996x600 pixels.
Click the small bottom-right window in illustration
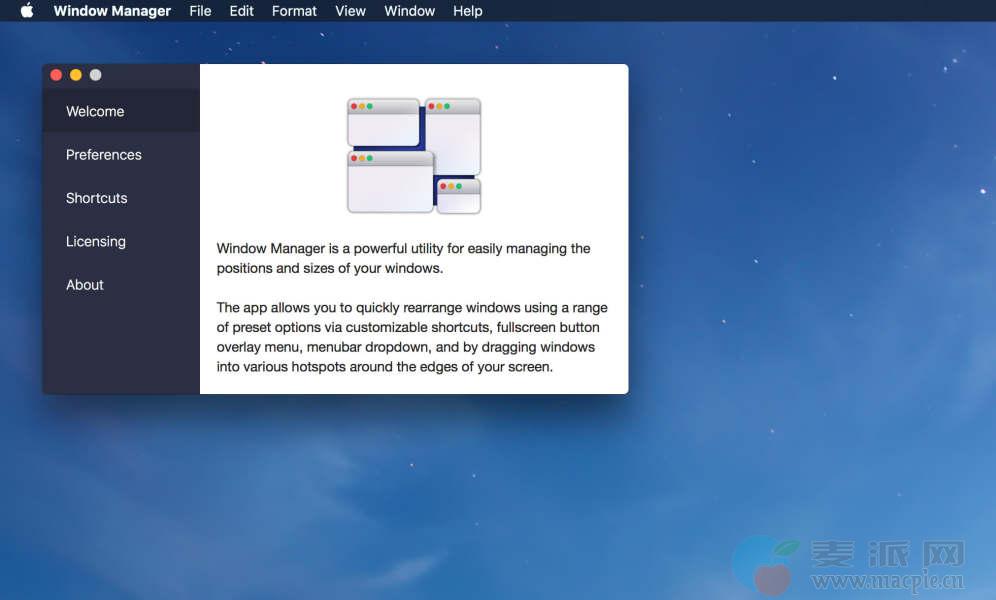[x=459, y=196]
